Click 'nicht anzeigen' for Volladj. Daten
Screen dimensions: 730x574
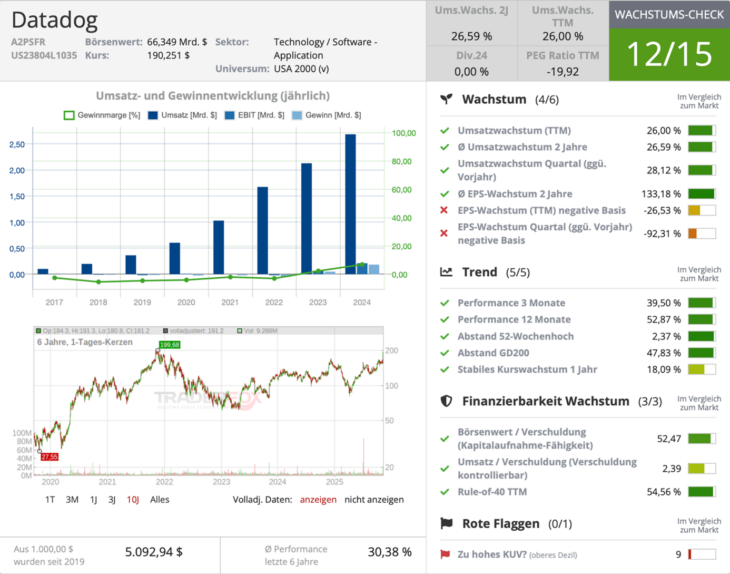(x=376, y=499)
